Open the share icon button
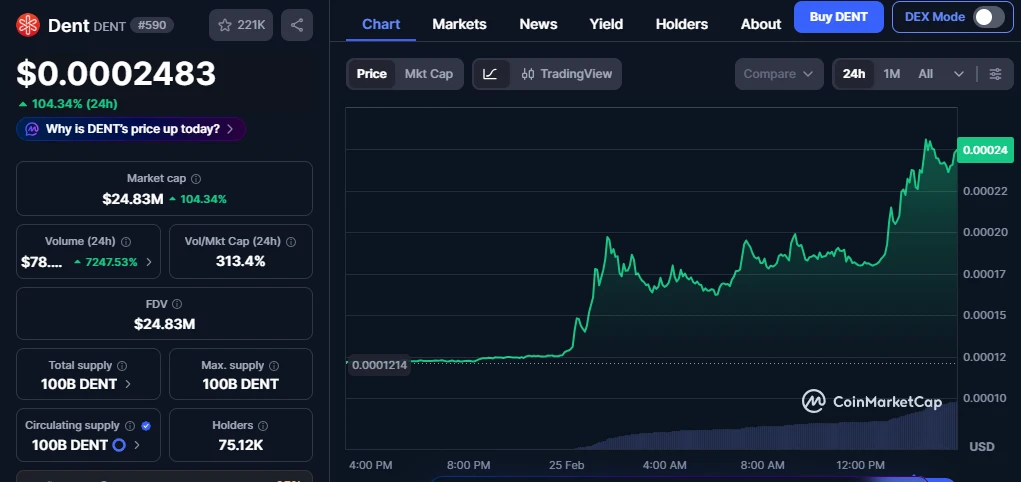1021x482 pixels. click(x=297, y=25)
